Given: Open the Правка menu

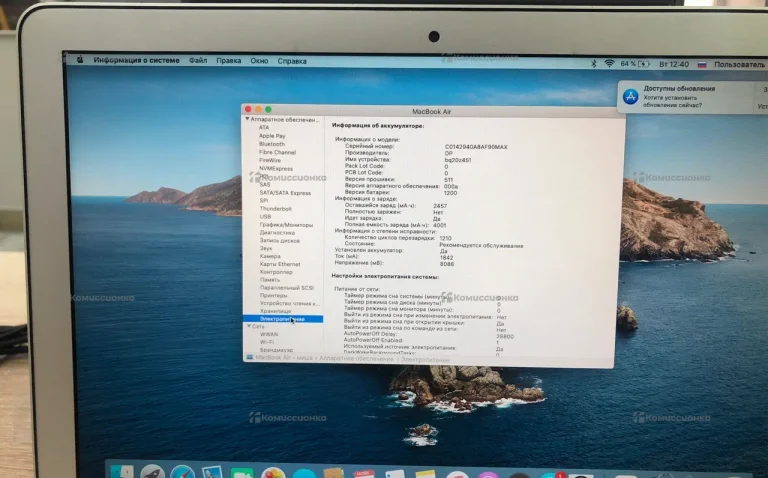Looking at the screenshot, I should [229, 61].
